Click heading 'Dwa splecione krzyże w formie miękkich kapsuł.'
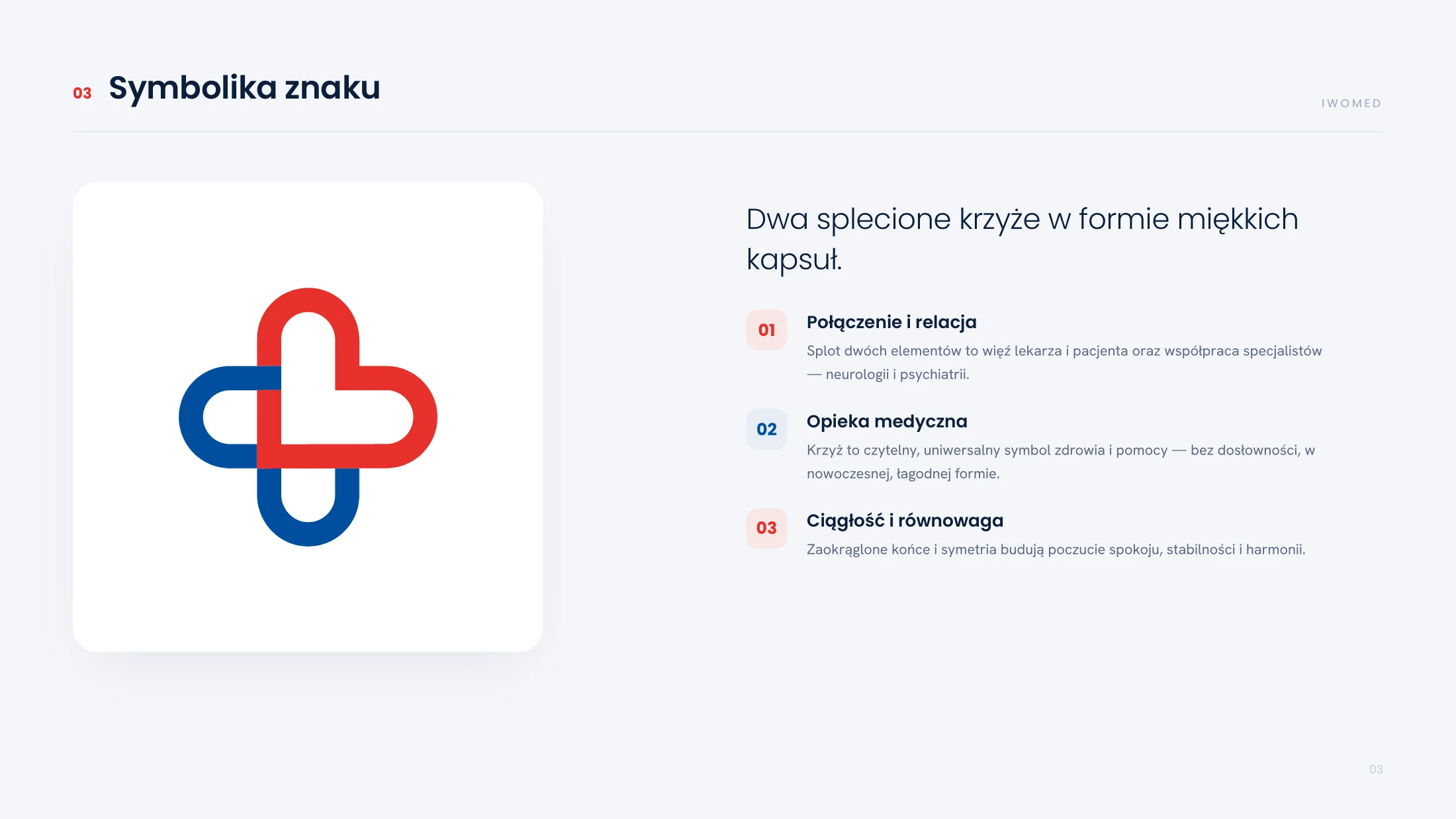Screen dimensions: 1456x819 click(x=1023, y=239)
